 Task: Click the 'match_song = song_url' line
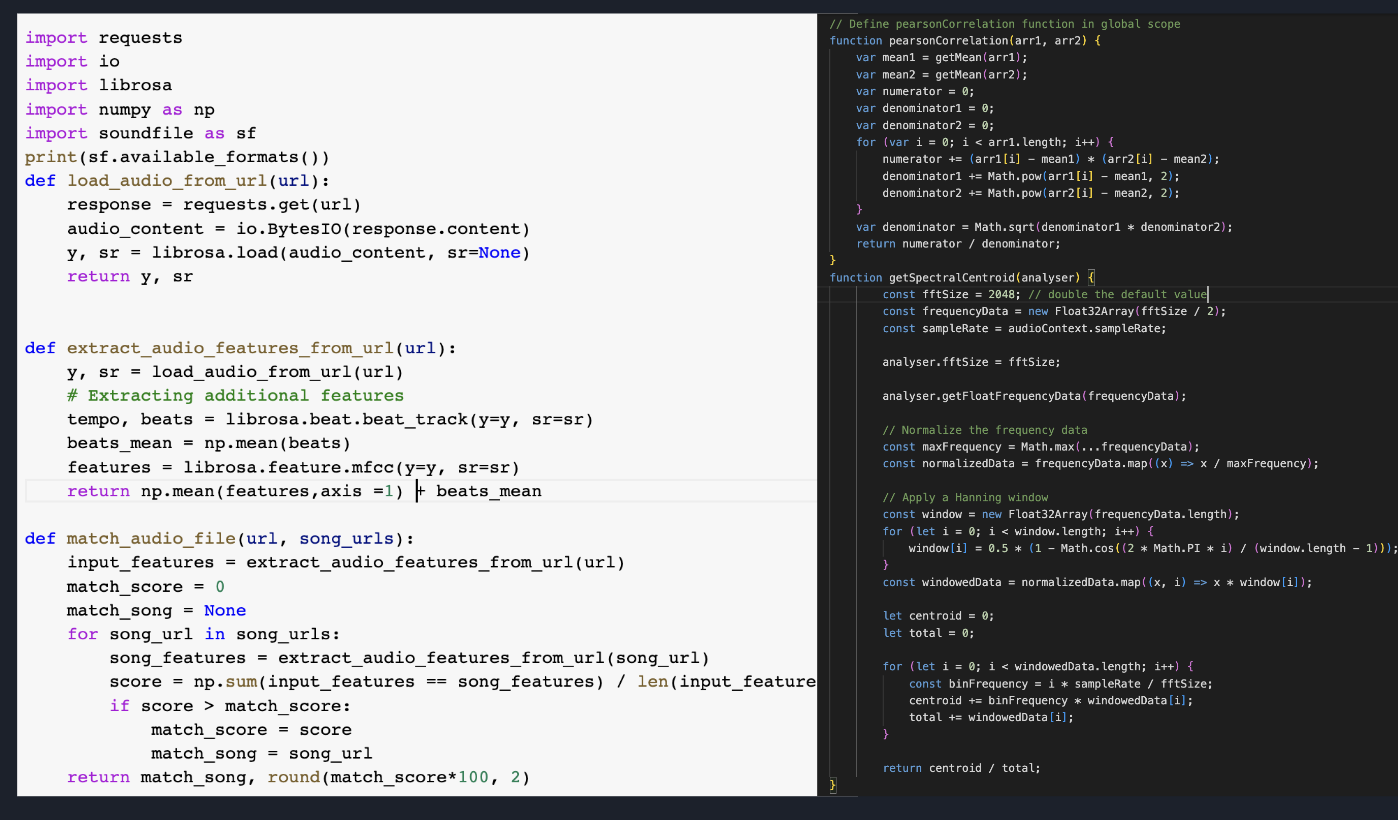pyautogui.click(x=261, y=754)
